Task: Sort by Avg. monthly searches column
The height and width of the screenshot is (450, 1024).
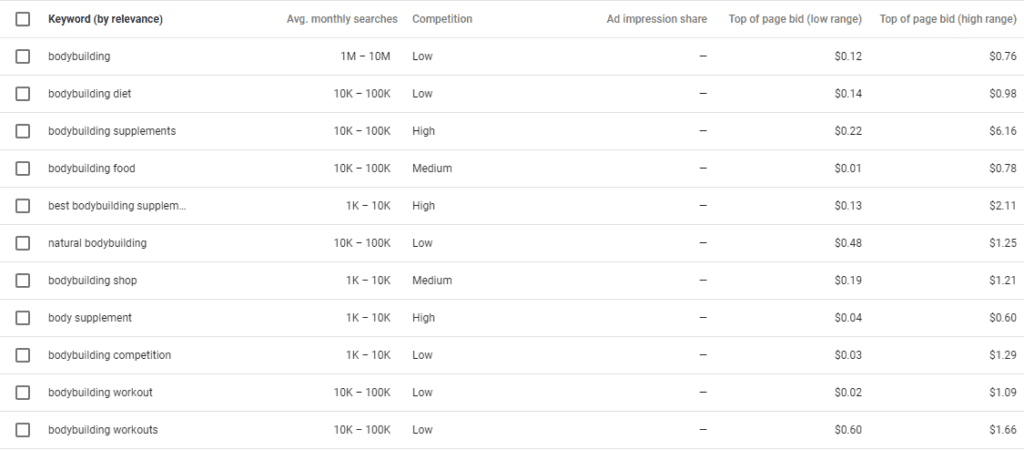Action: pyautogui.click(x=342, y=19)
